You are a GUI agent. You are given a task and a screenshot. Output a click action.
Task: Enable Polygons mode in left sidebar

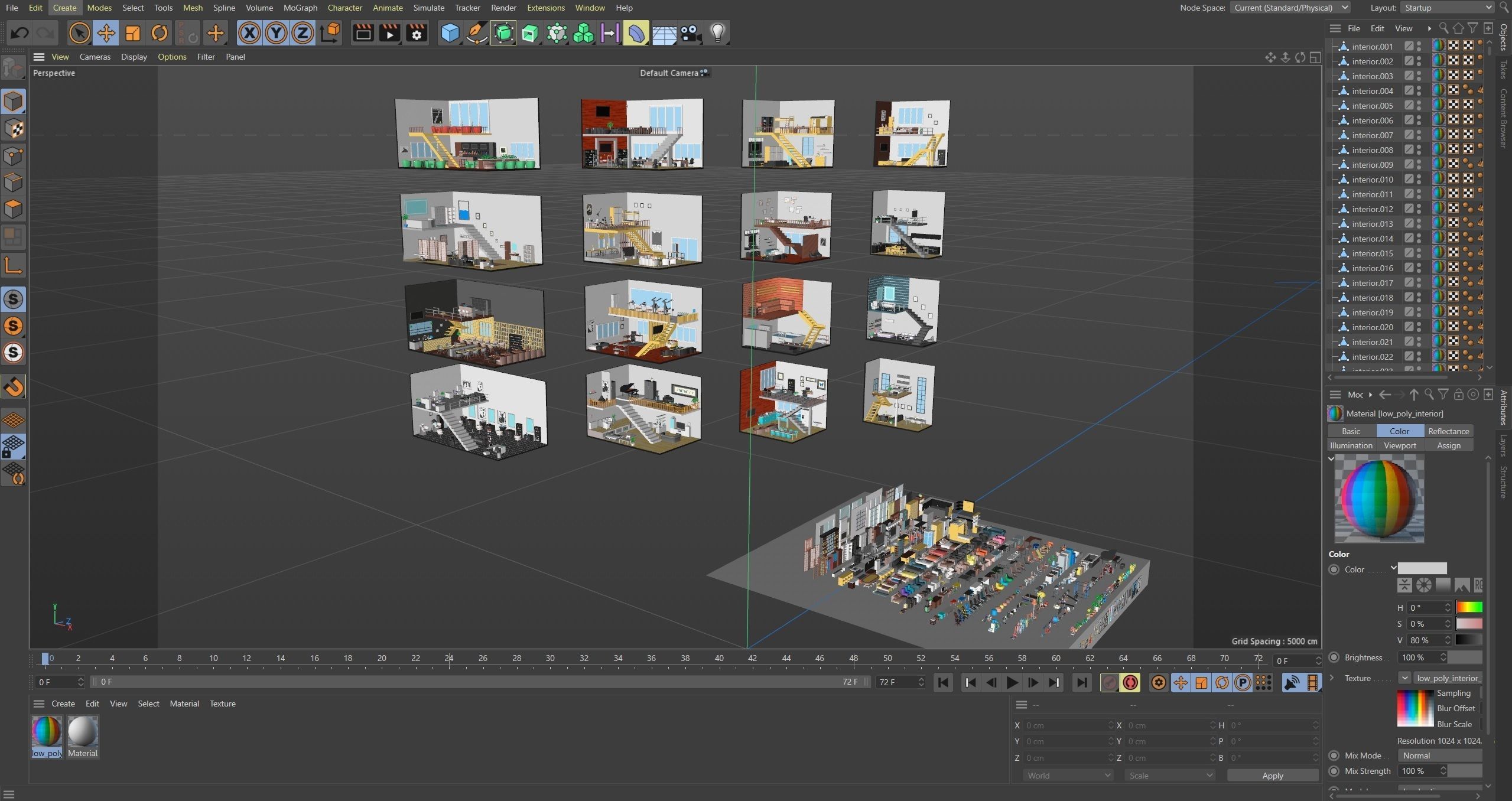pyautogui.click(x=13, y=209)
